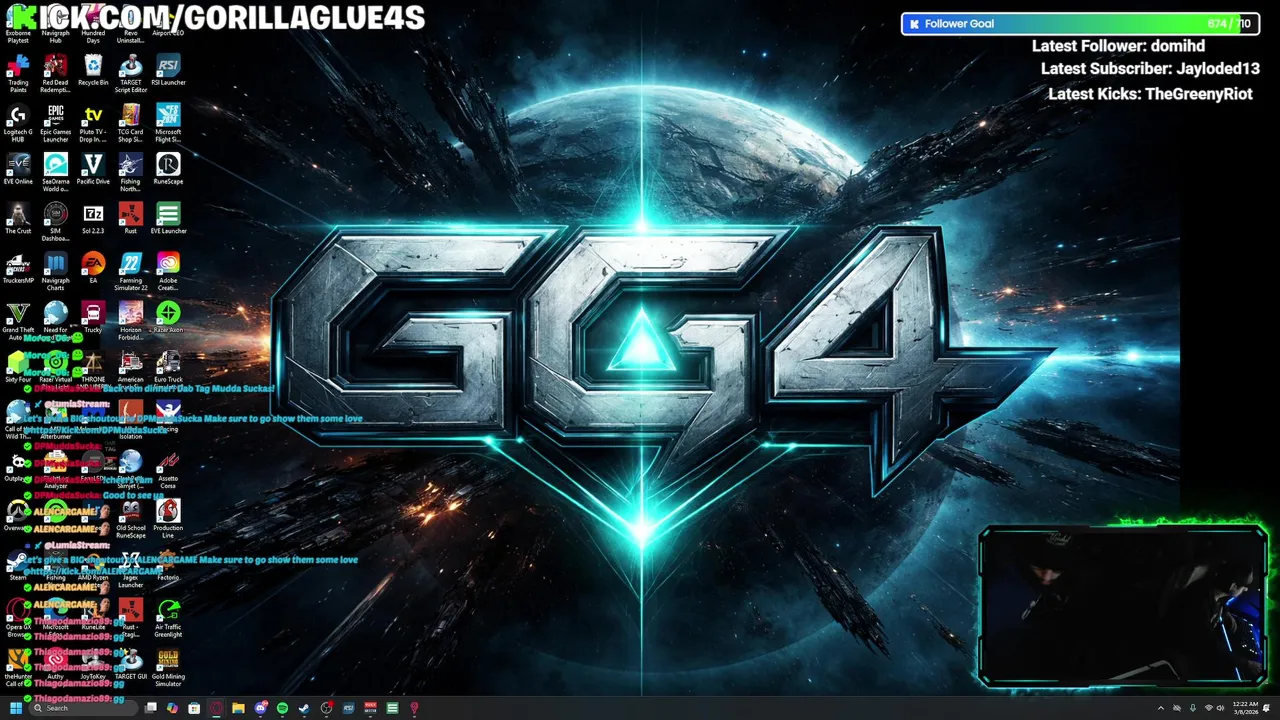
Task: Open Spotify from the taskbar
Action: pyautogui.click(x=282, y=708)
